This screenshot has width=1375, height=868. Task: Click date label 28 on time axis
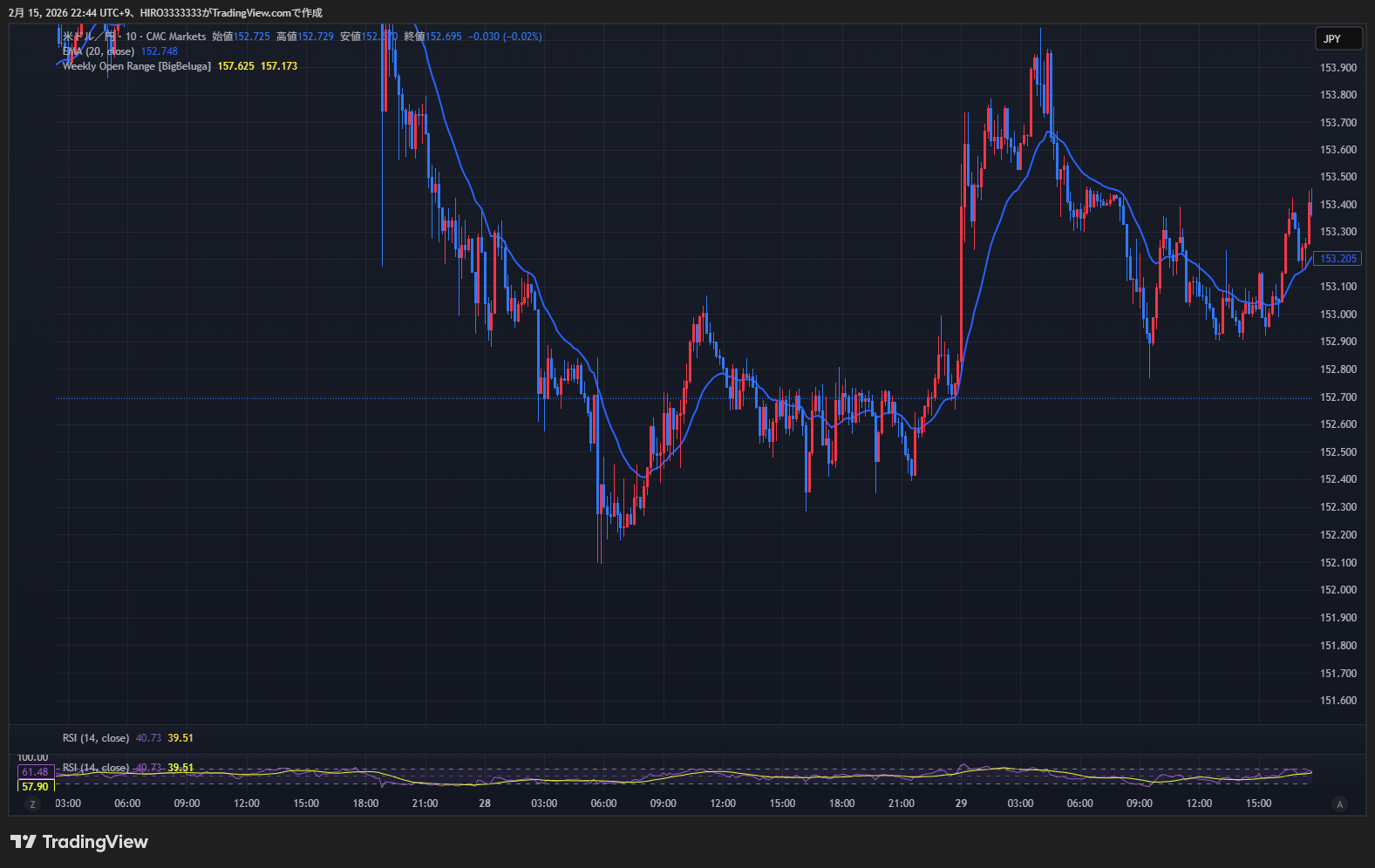coord(485,804)
